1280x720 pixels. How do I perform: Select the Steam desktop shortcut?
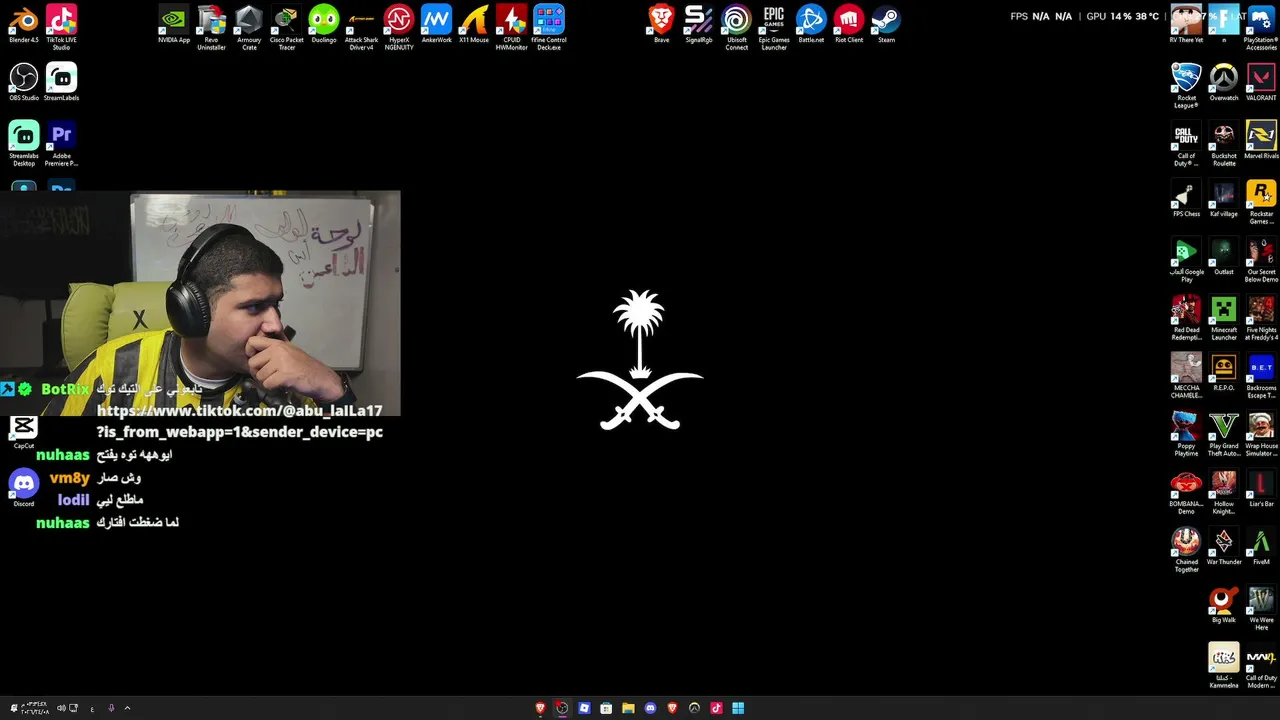[886, 25]
